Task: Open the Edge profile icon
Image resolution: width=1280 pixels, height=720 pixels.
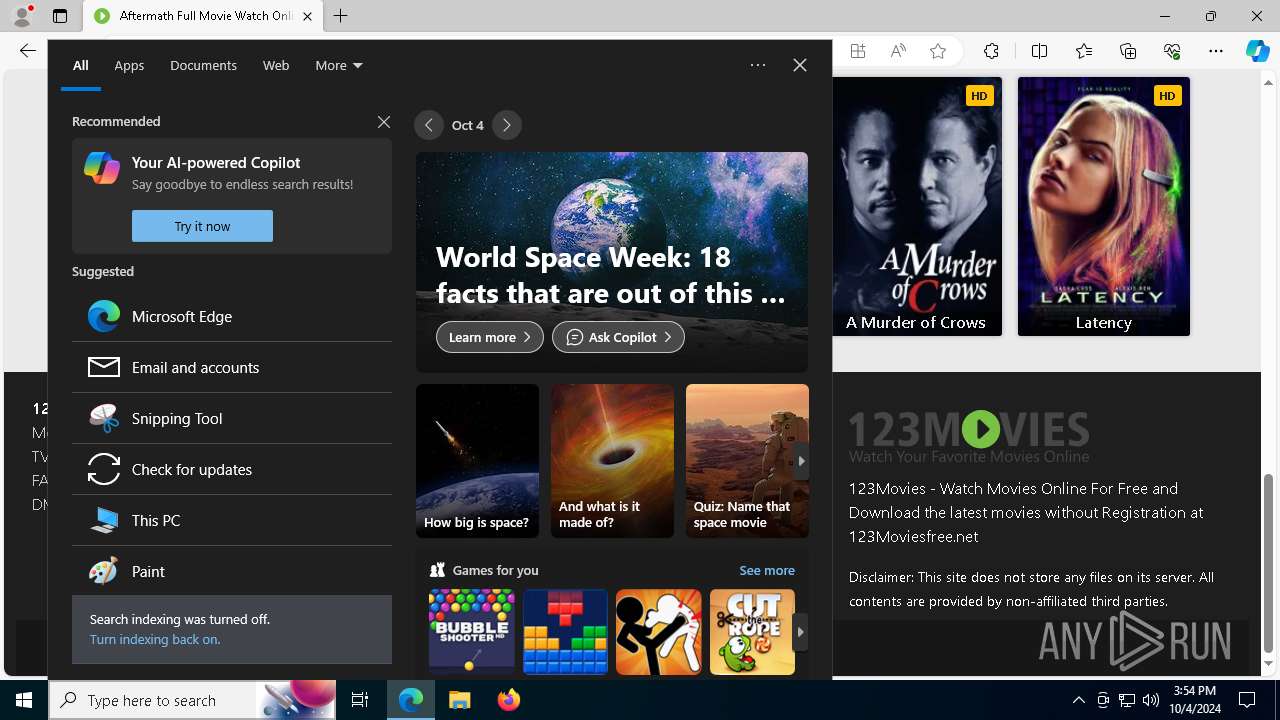Action: [21, 16]
